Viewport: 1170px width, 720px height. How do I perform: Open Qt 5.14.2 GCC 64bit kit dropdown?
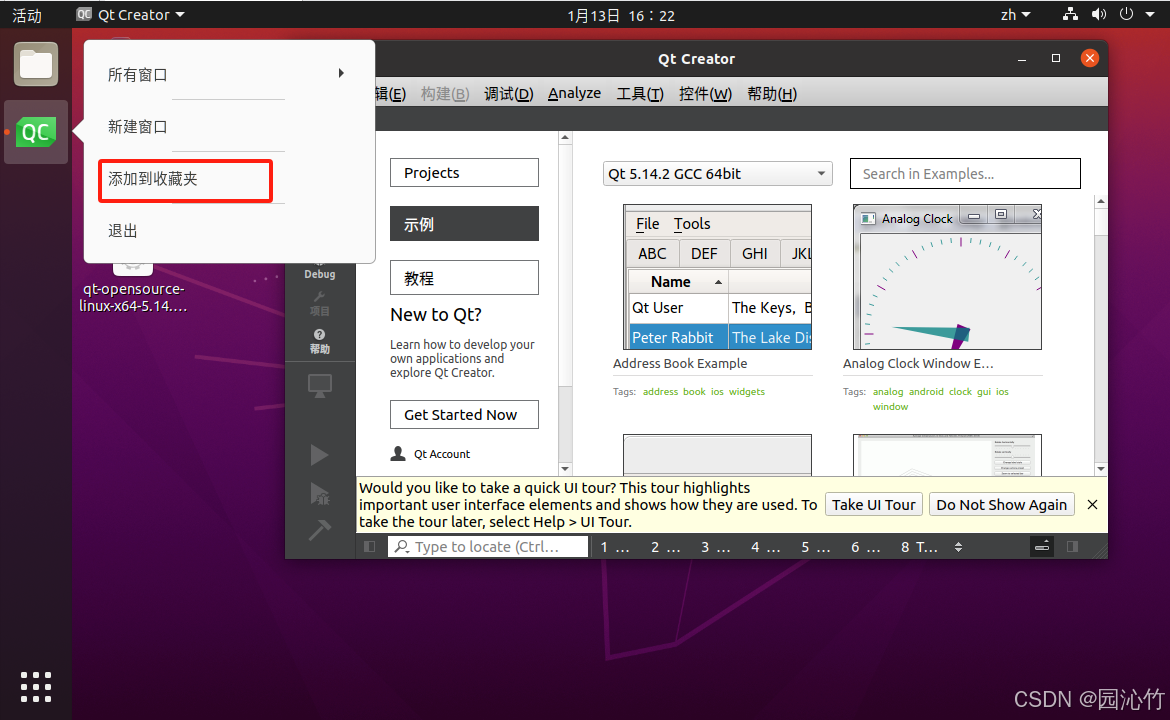click(717, 174)
